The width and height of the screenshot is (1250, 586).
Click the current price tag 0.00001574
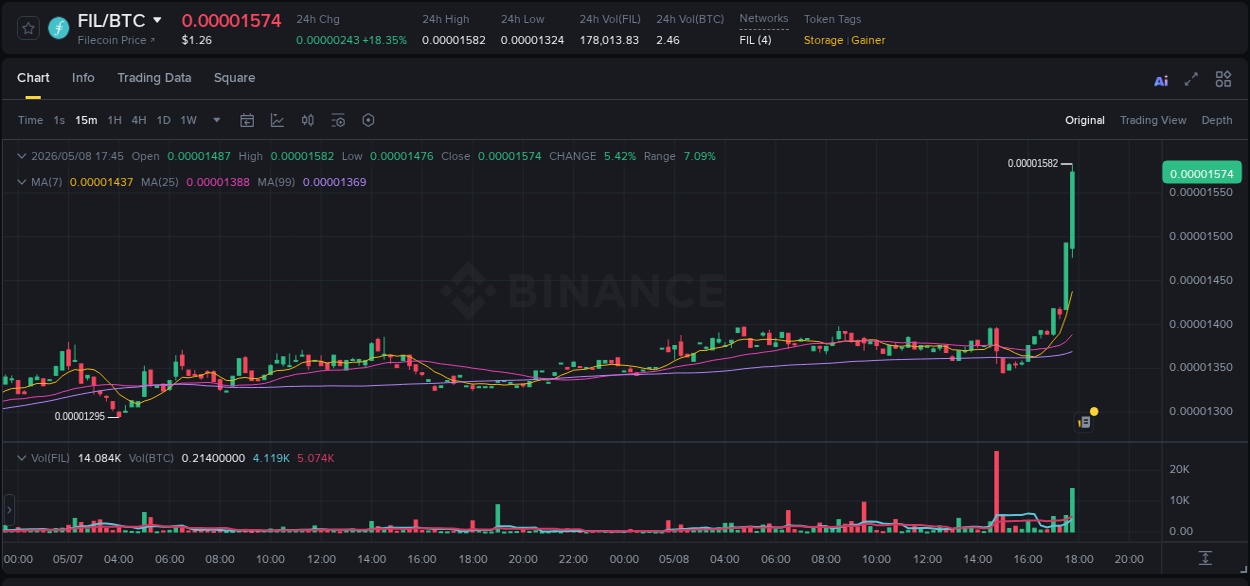1201,173
